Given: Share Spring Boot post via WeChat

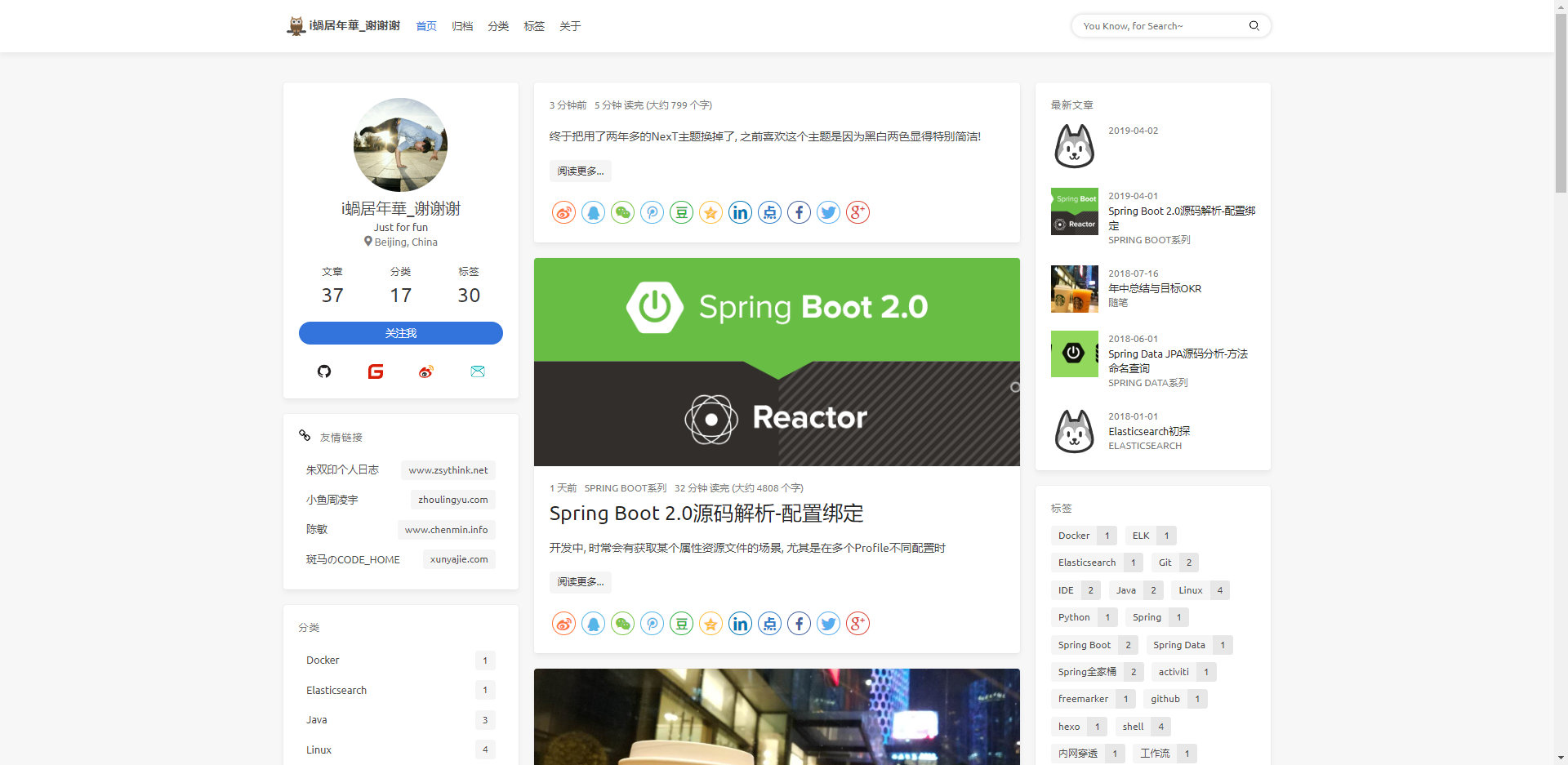Looking at the screenshot, I should pos(622,624).
